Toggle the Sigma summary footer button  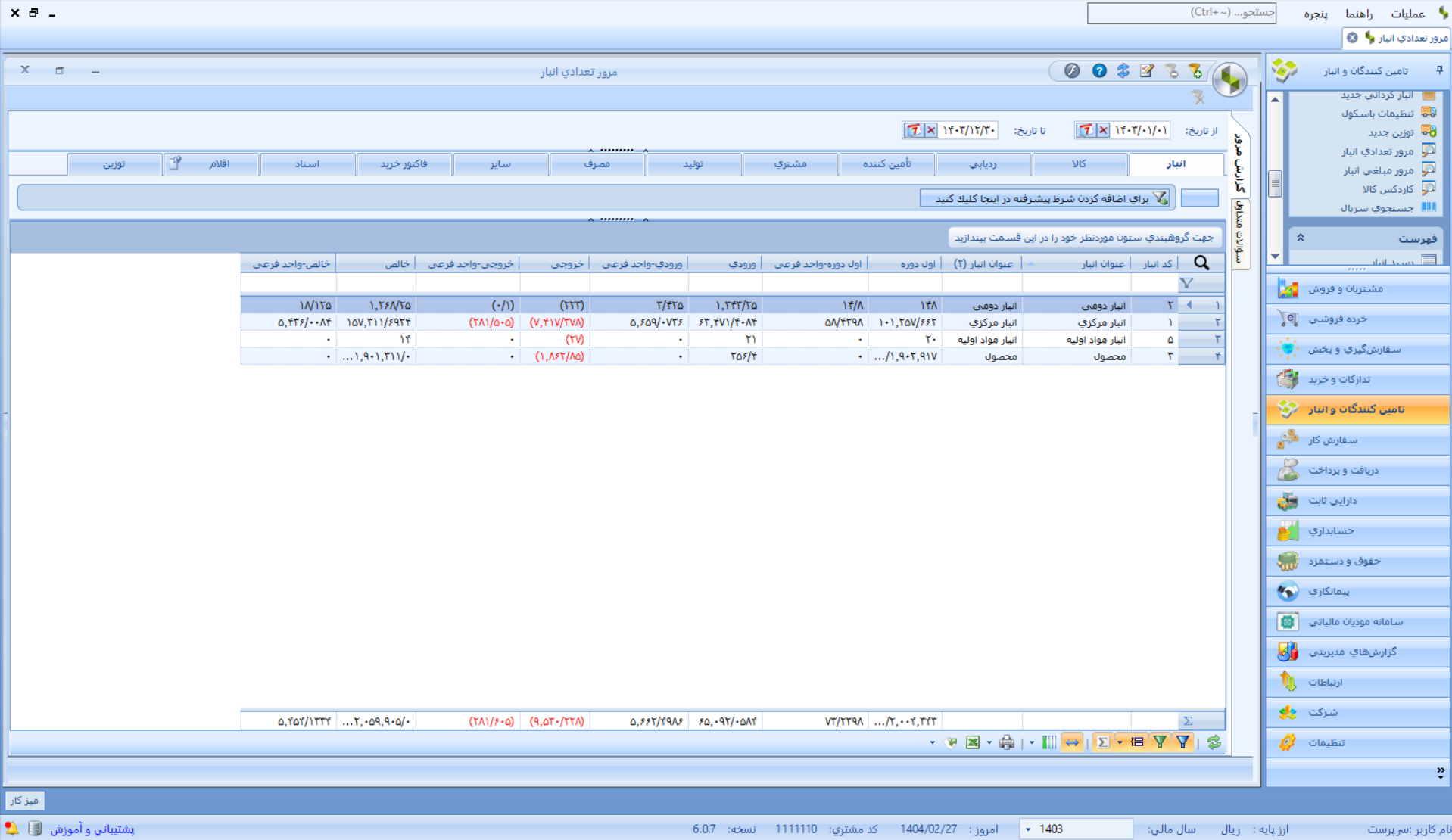point(1103,742)
